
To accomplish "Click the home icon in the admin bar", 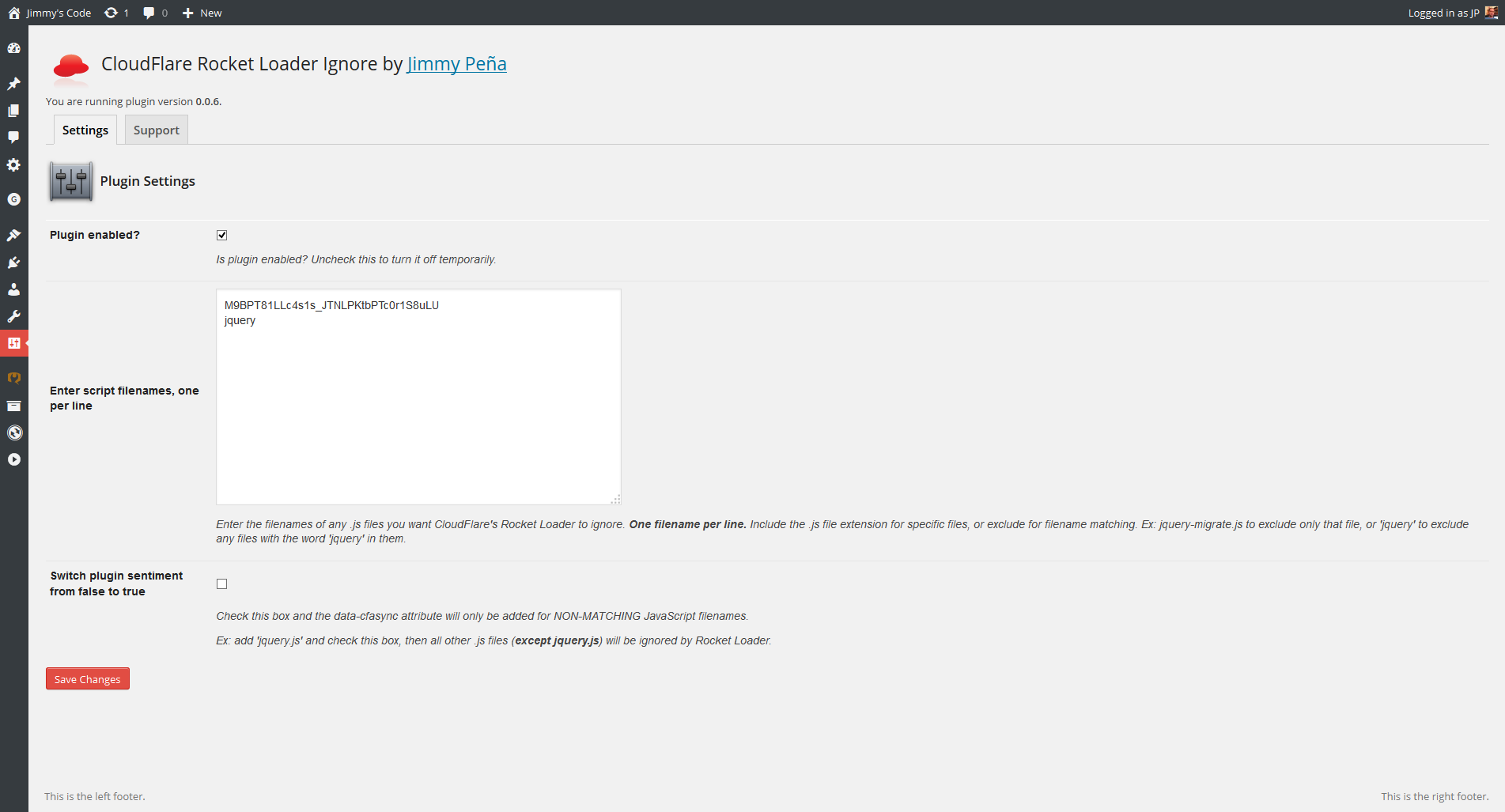I will [14, 13].
